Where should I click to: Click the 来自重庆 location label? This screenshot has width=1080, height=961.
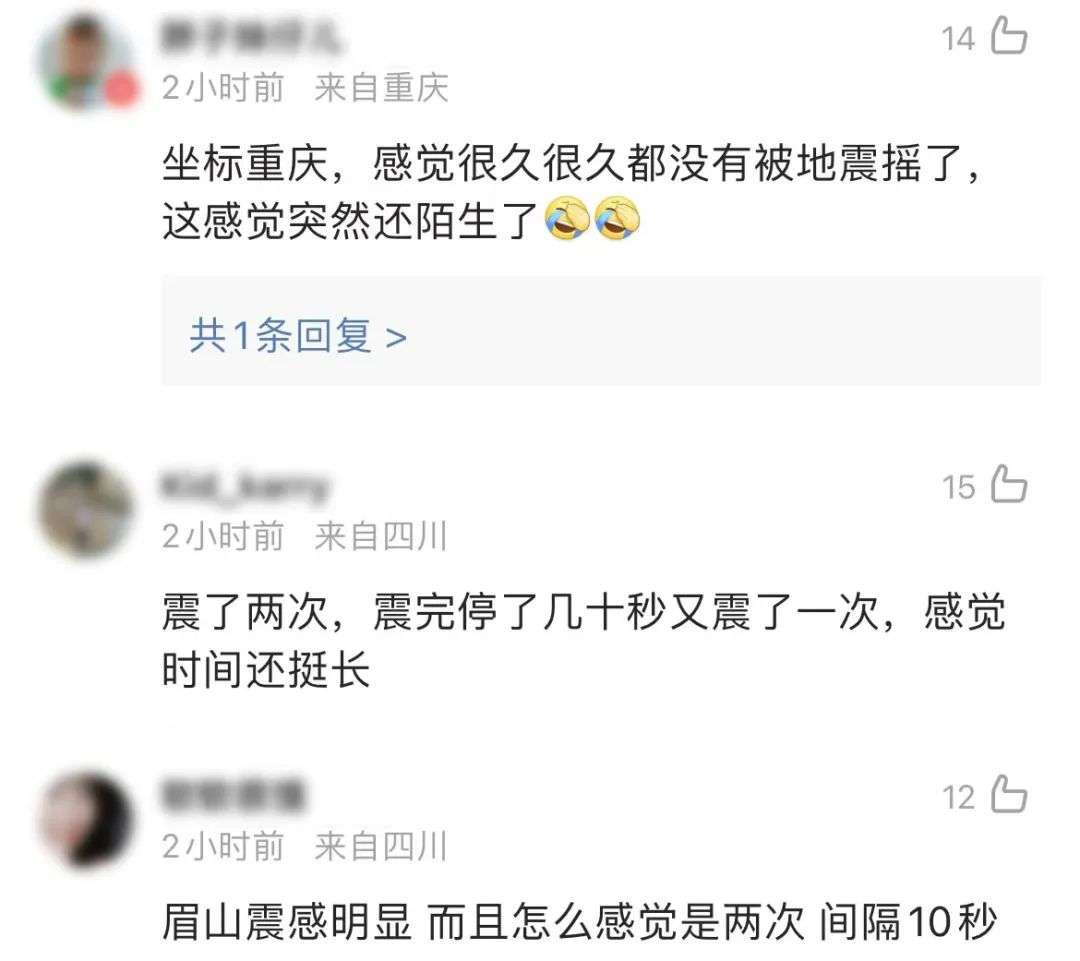(x=382, y=88)
